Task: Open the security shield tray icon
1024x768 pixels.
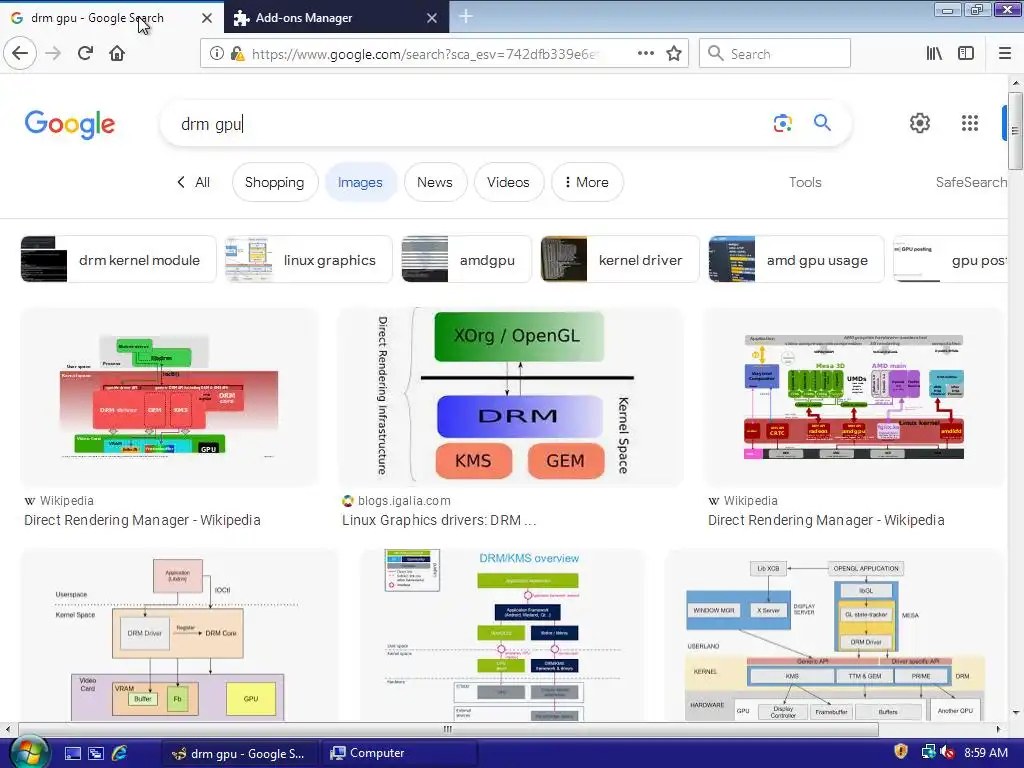Action: pos(901,752)
